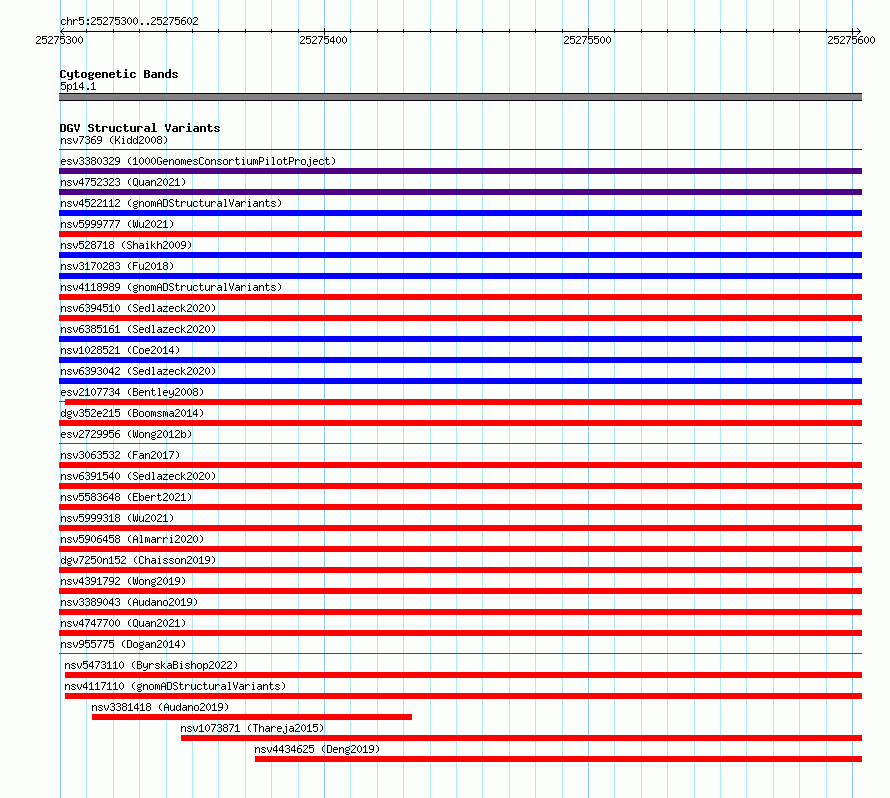Open variant dgv352e215 (Boomsma2014)
Image resolution: width=890 pixels, height=798 pixels.
(x=132, y=413)
